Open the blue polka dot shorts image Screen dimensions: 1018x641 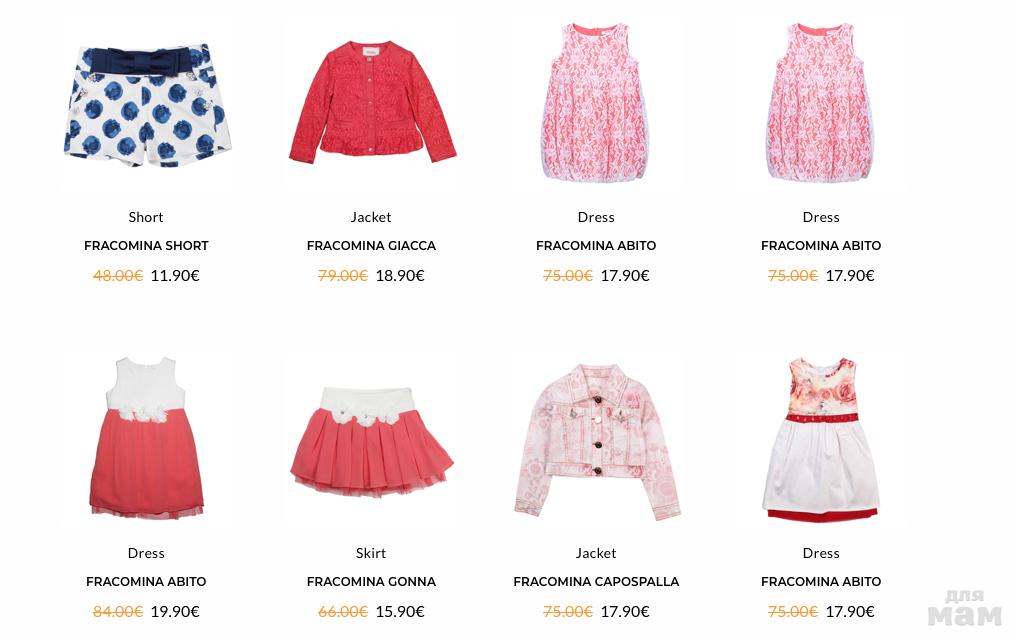tap(146, 105)
